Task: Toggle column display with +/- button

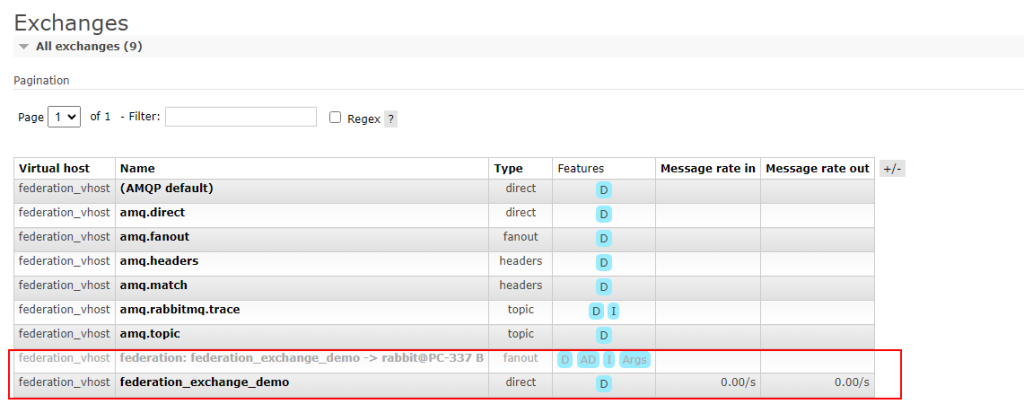Action: (x=892, y=169)
